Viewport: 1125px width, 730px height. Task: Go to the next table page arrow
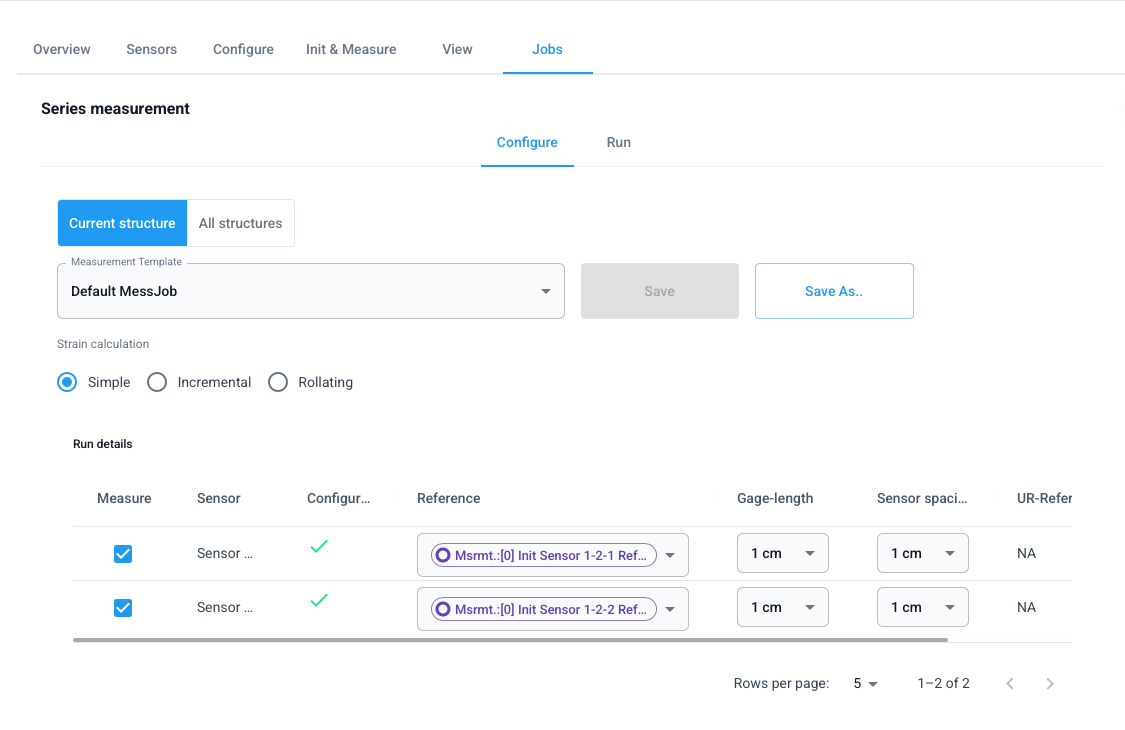(x=1050, y=683)
